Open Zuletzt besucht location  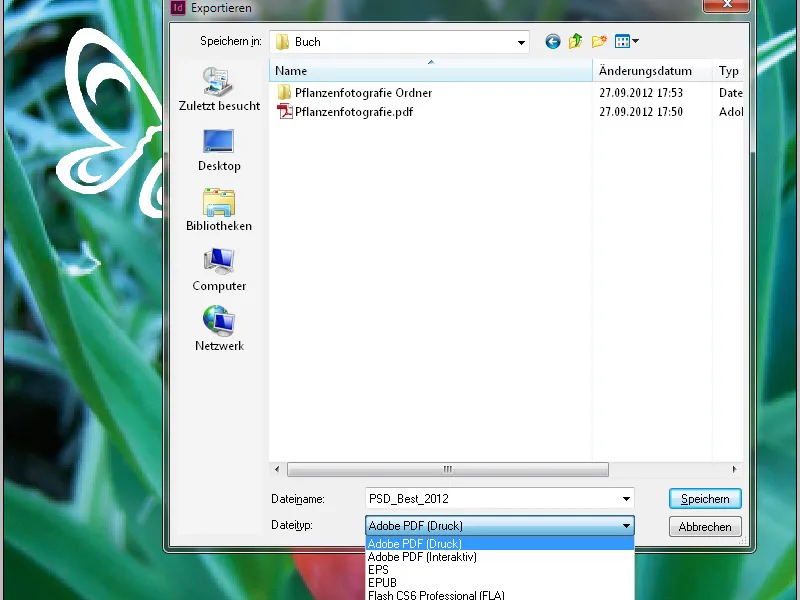pyautogui.click(x=219, y=90)
